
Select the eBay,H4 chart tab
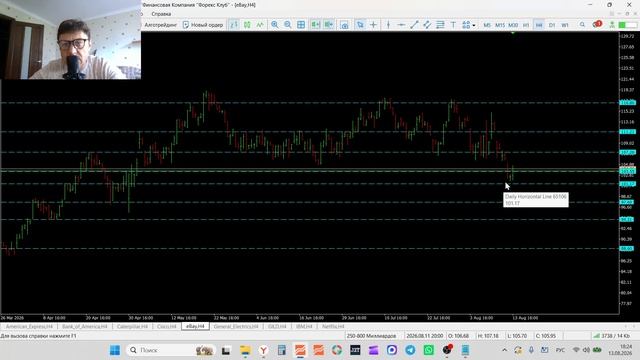195,327
